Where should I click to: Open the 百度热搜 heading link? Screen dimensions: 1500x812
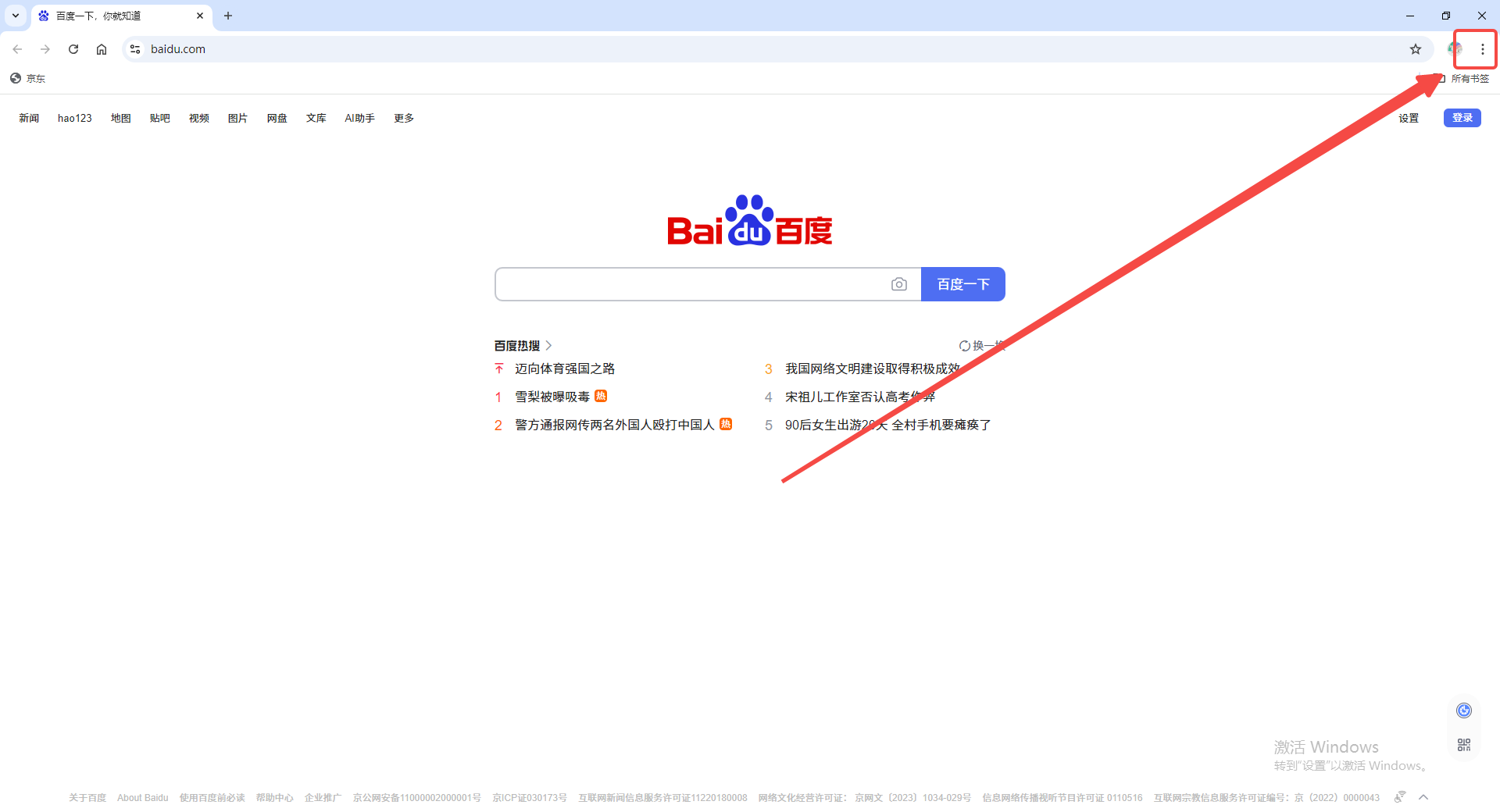pos(517,345)
